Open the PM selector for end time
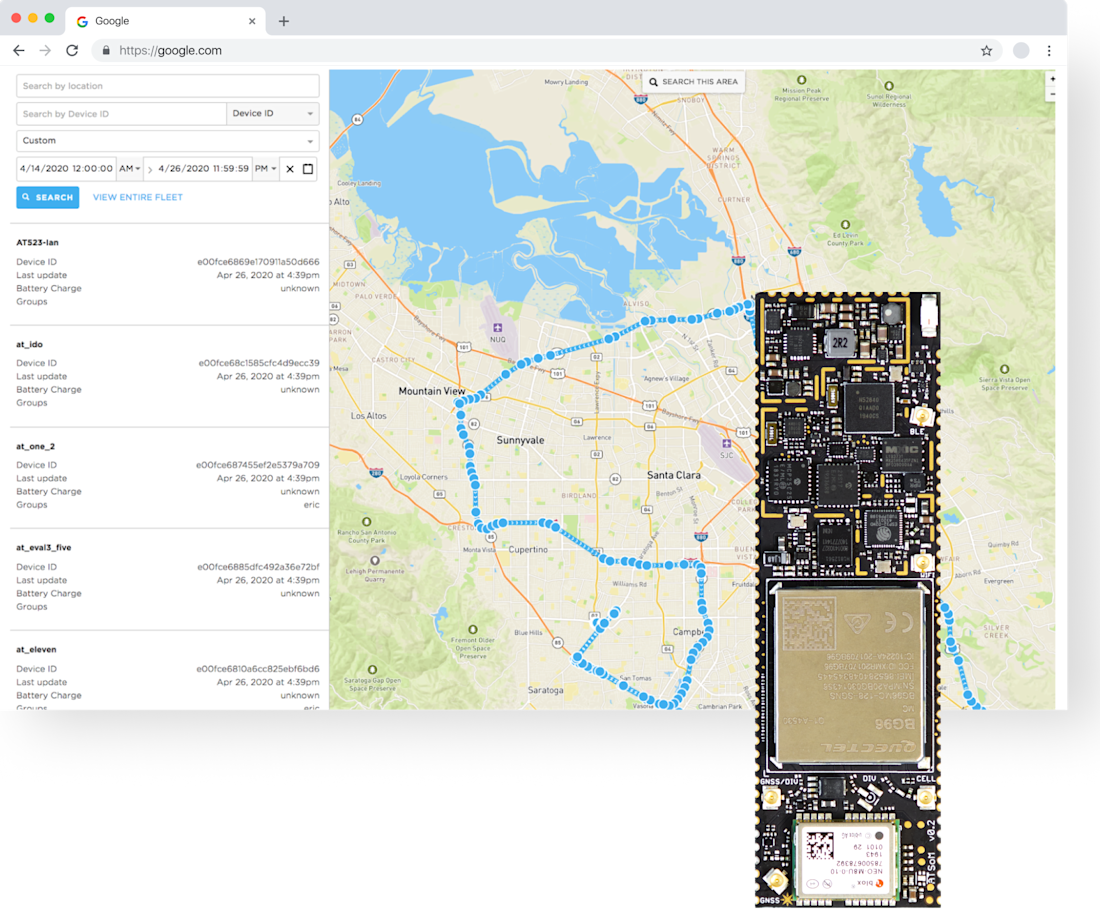 [x=265, y=168]
